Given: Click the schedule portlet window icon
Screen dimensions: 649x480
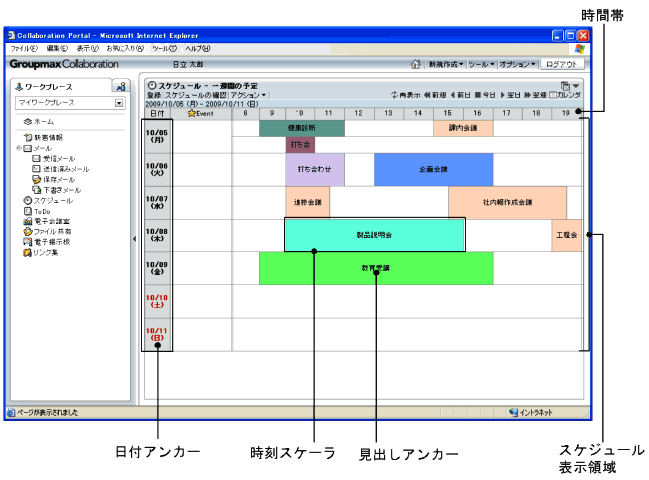Looking at the screenshot, I should pyautogui.click(x=565, y=86).
